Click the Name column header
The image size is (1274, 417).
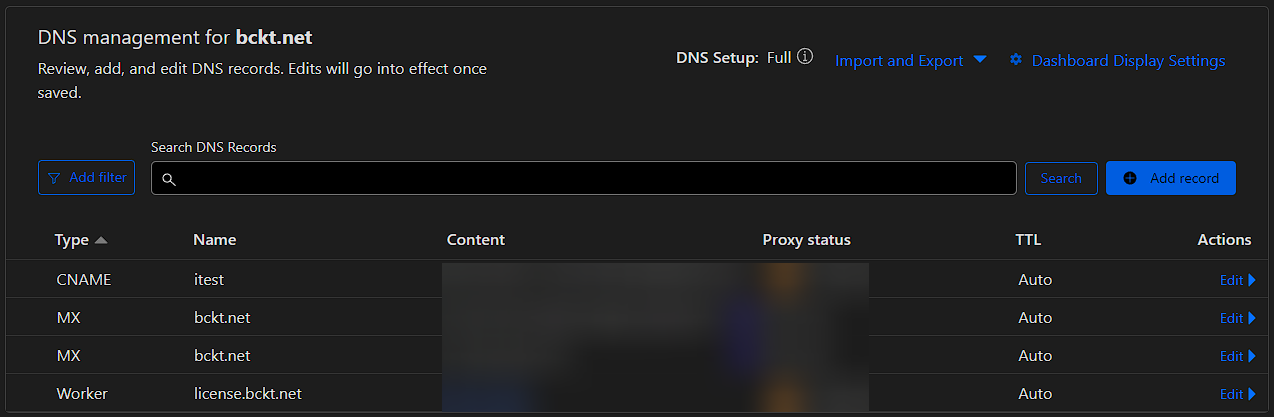[x=215, y=240]
